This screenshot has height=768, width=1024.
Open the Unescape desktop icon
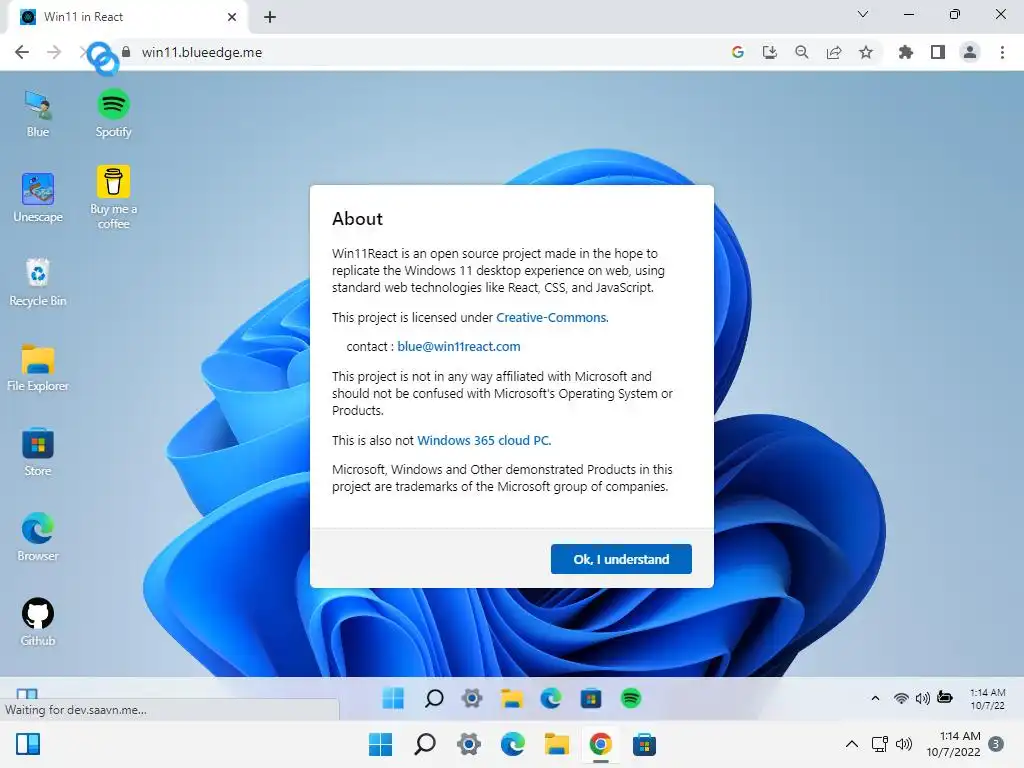(x=38, y=199)
